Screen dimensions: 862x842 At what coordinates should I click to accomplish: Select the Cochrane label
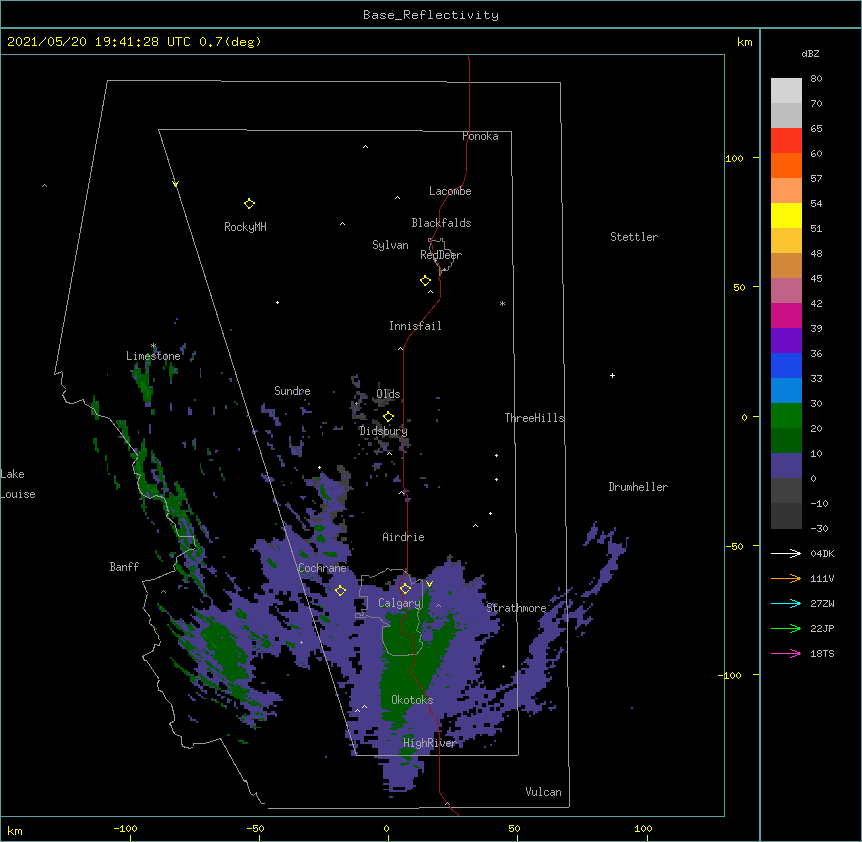(x=322, y=568)
